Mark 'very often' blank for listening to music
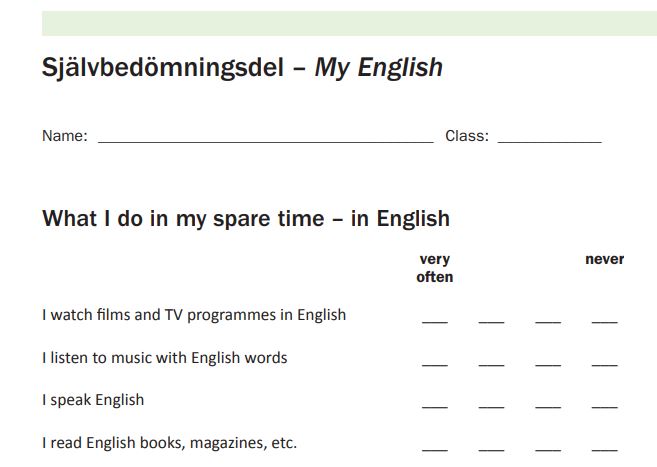This screenshot has width=657, height=467. tap(434, 361)
